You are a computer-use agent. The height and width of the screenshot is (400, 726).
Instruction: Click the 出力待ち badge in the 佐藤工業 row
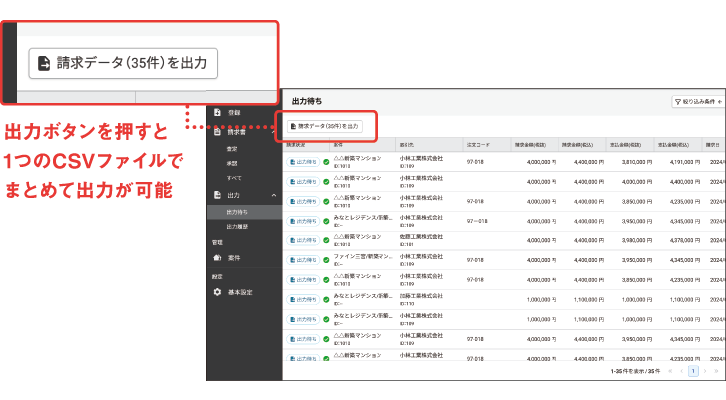coord(303,240)
